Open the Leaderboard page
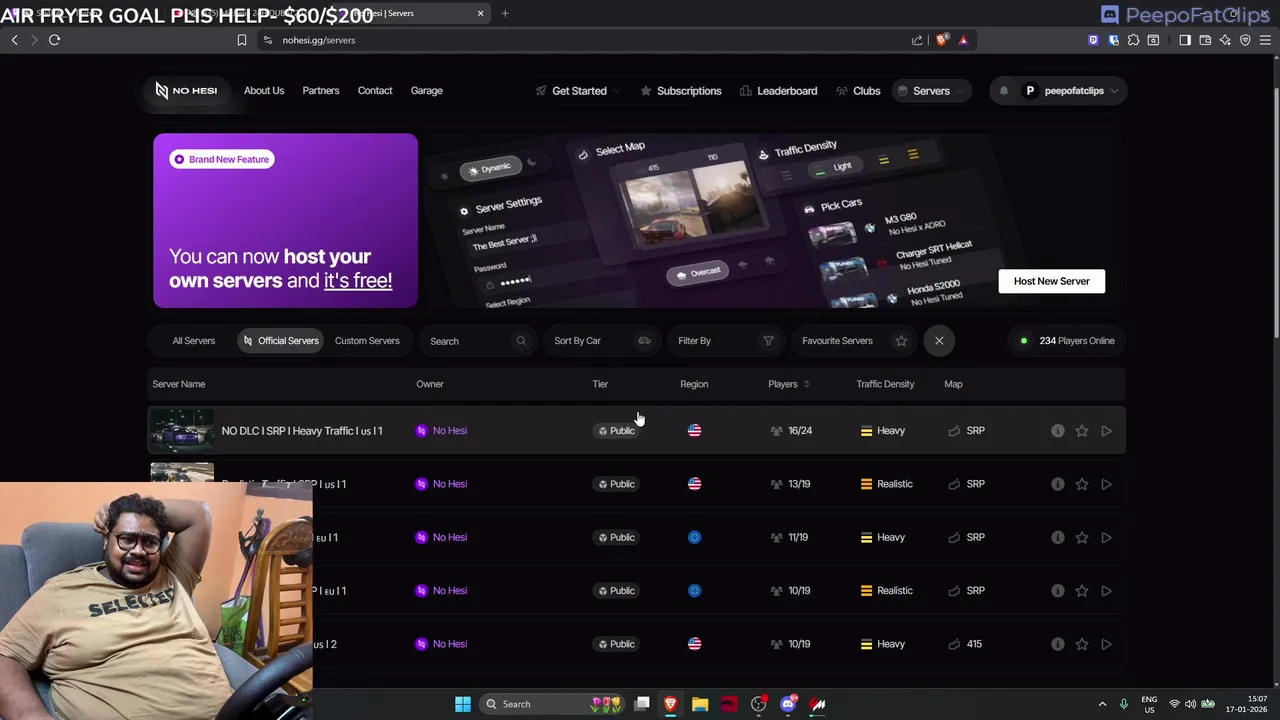Screen dimensions: 1280x720 pyautogui.click(x=779, y=91)
